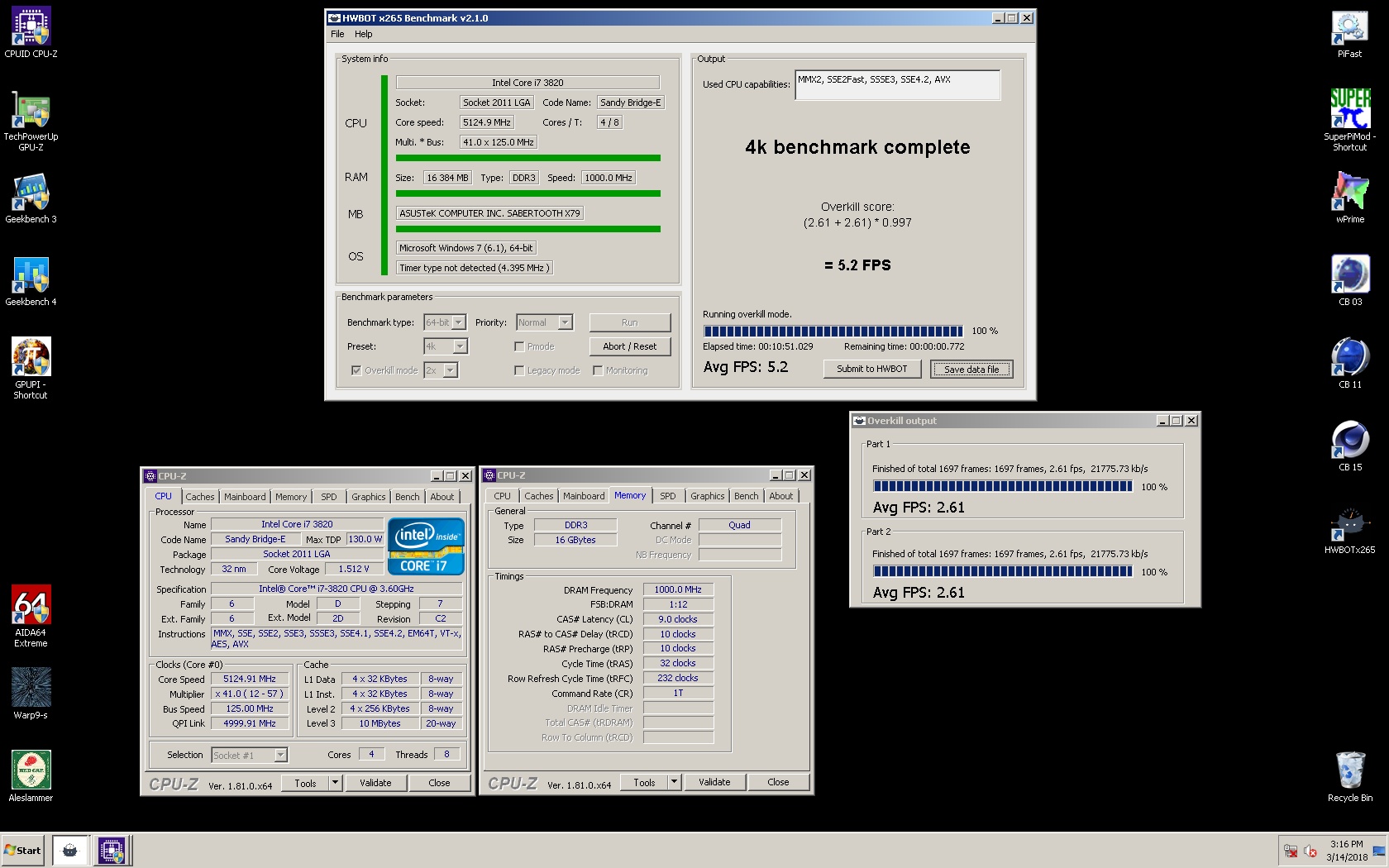Open the CPUID CPU-Z desktop icon
Image resolution: width=1389 pixels, height=868 pixels.
31,33
